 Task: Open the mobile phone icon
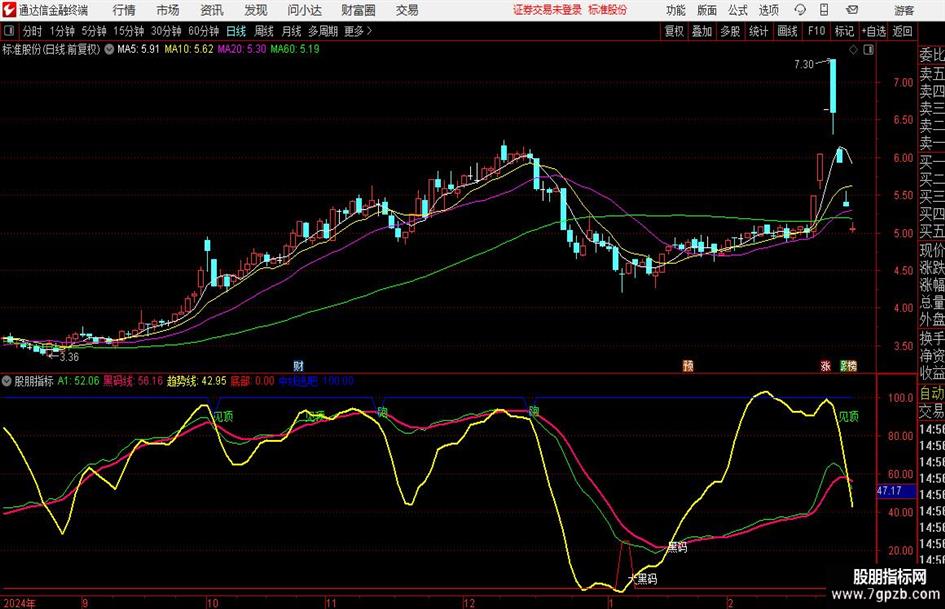coord(824,10)
